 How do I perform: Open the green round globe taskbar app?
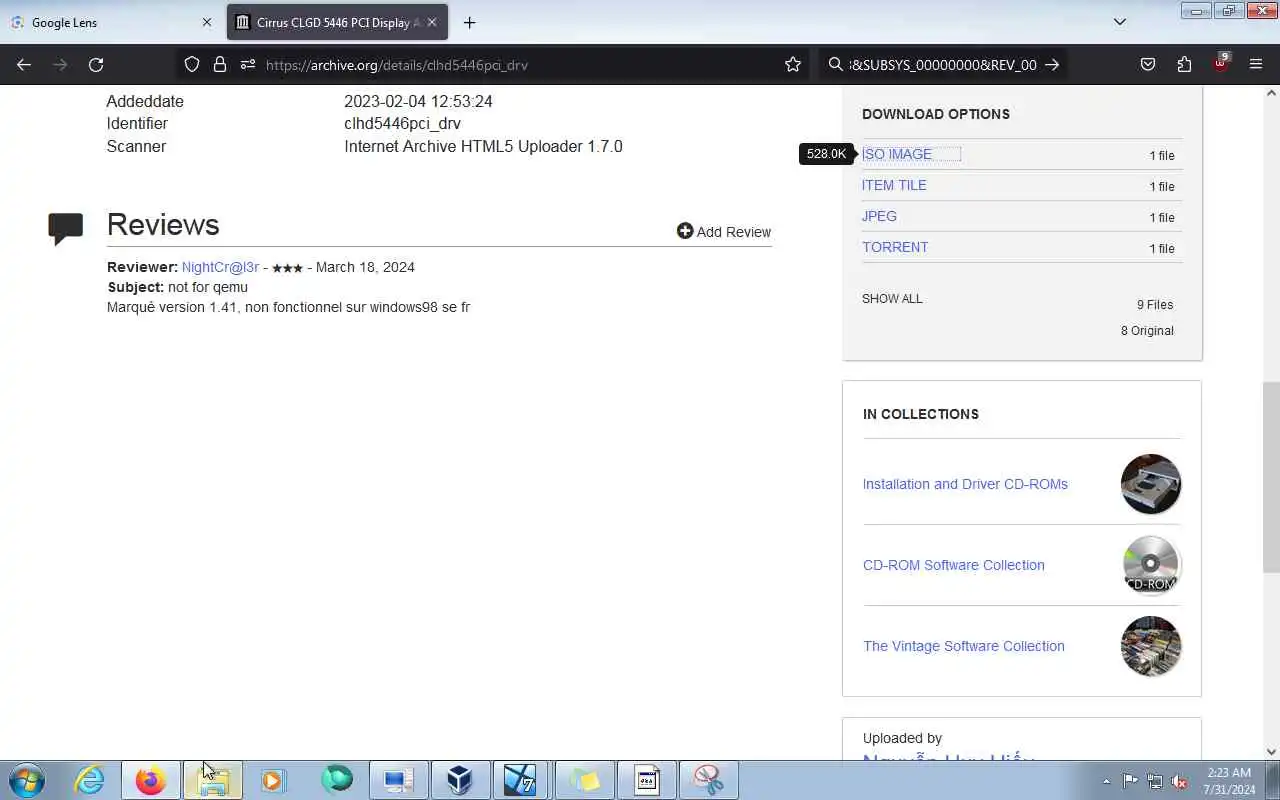337,780
